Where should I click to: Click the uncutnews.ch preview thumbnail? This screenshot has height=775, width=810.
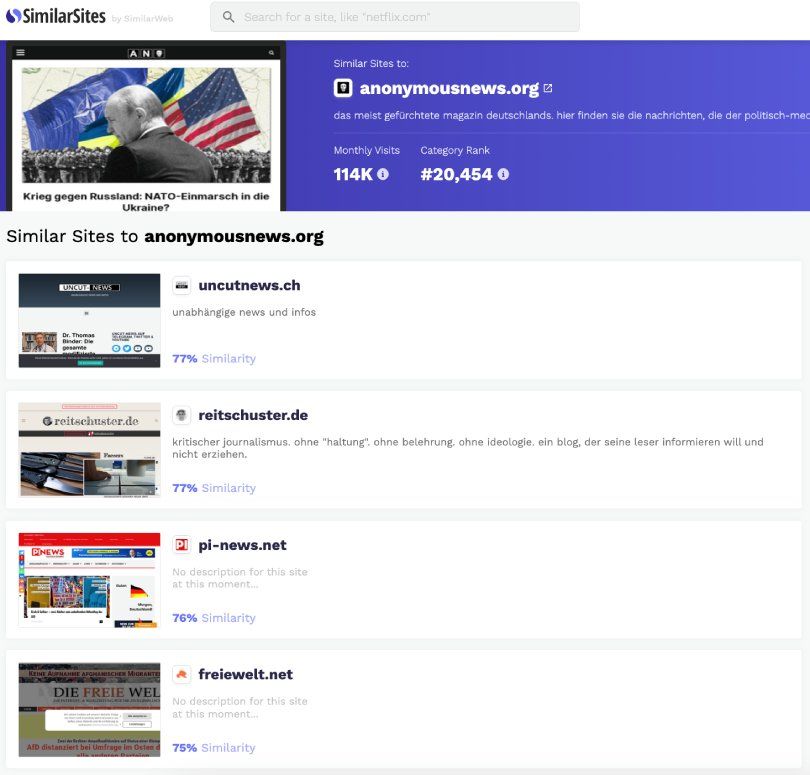tap(89, 320)
